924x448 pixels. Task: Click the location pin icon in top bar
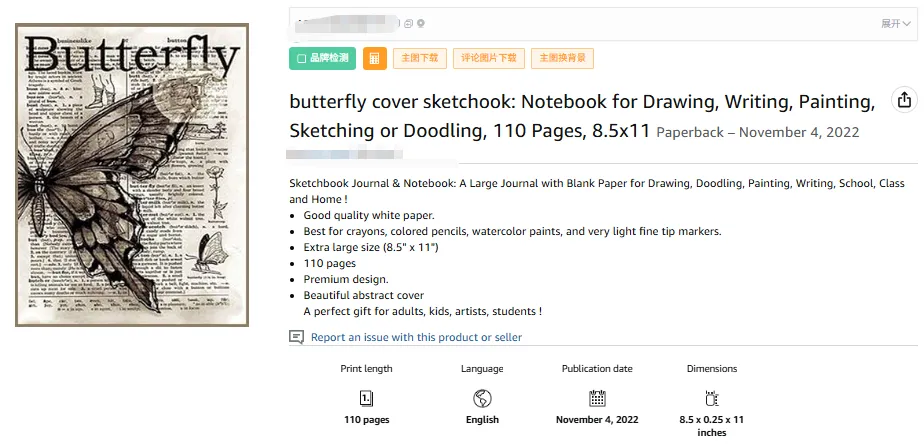[421, 23]
